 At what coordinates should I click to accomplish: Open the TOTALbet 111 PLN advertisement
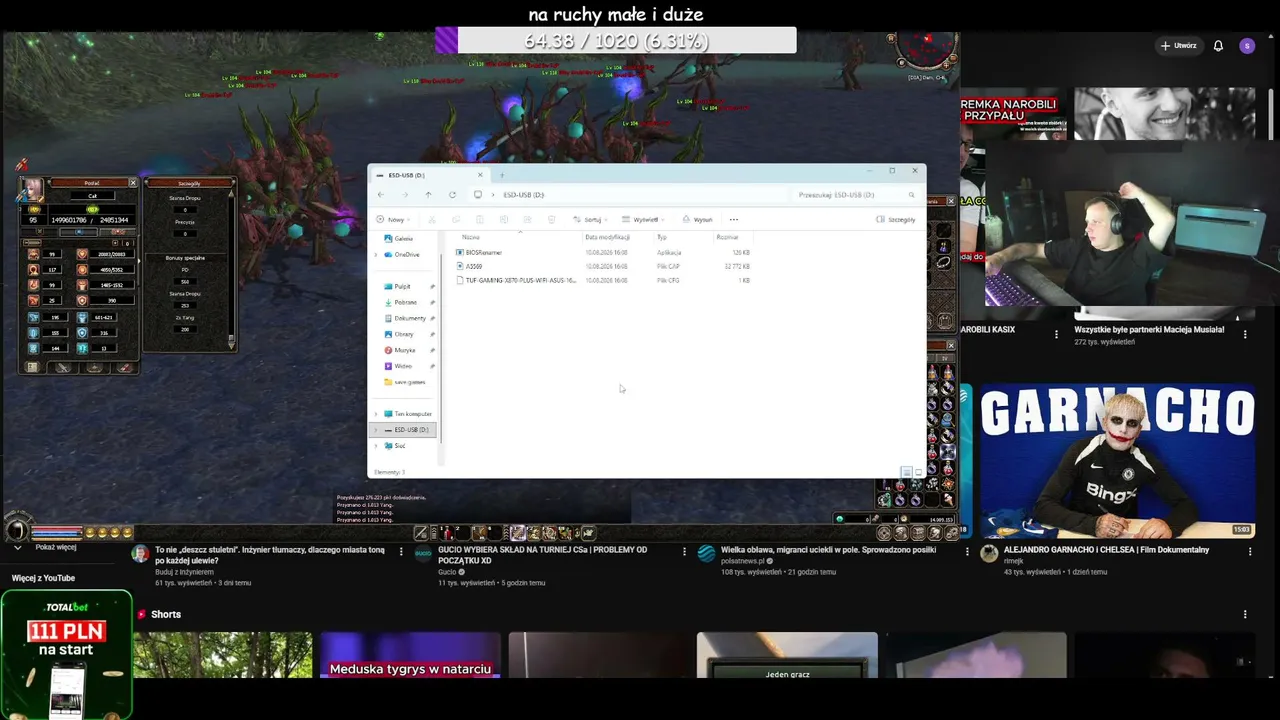(x=66, y=655)
